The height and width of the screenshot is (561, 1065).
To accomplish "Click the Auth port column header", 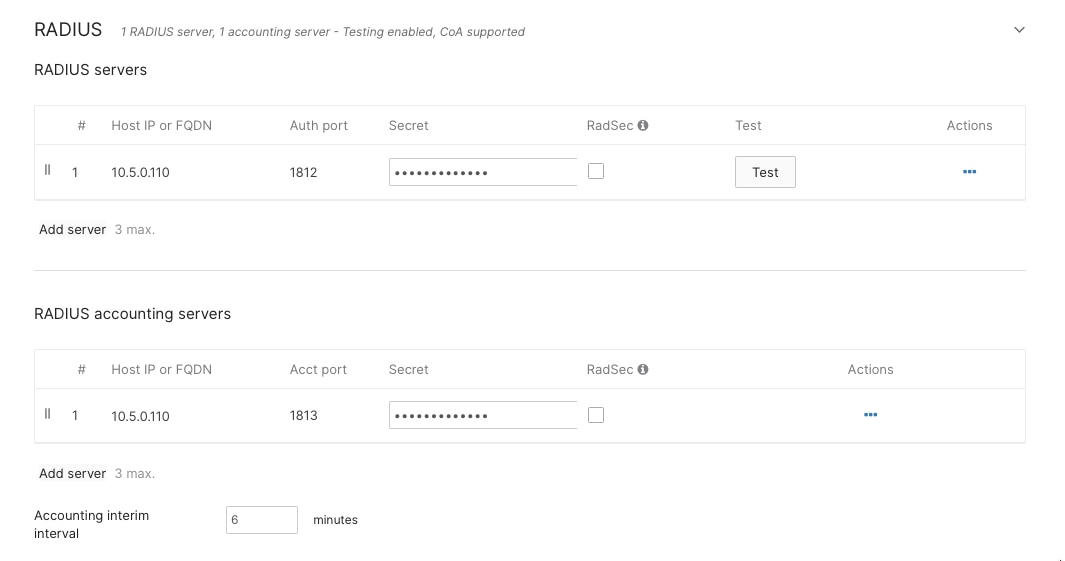I will click(319, 126).
